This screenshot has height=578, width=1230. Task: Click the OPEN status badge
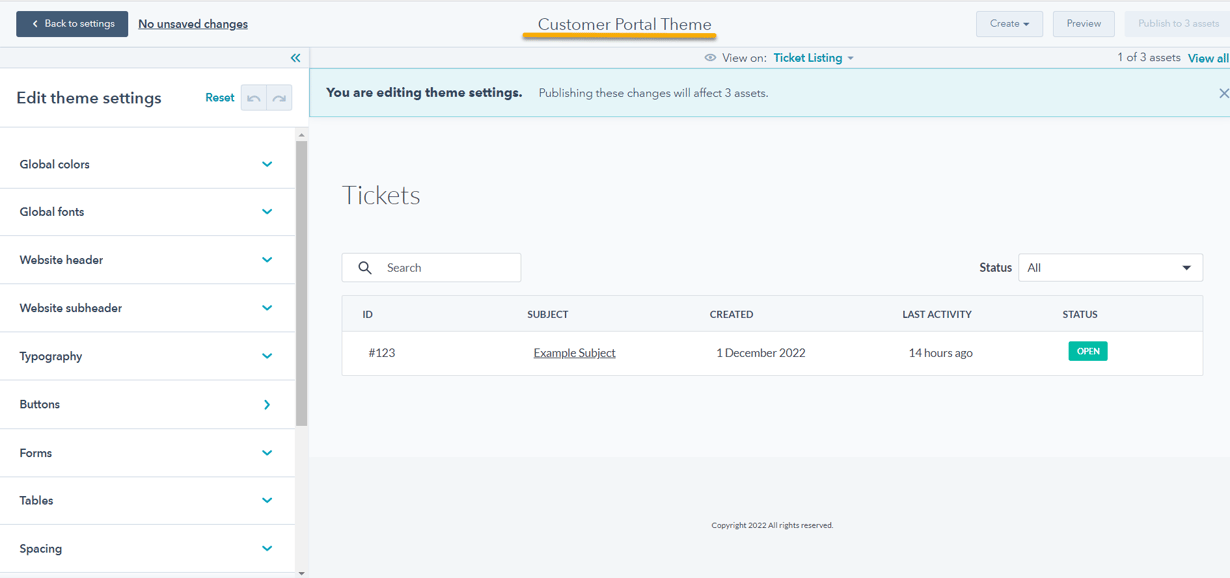pos(1088,351)
